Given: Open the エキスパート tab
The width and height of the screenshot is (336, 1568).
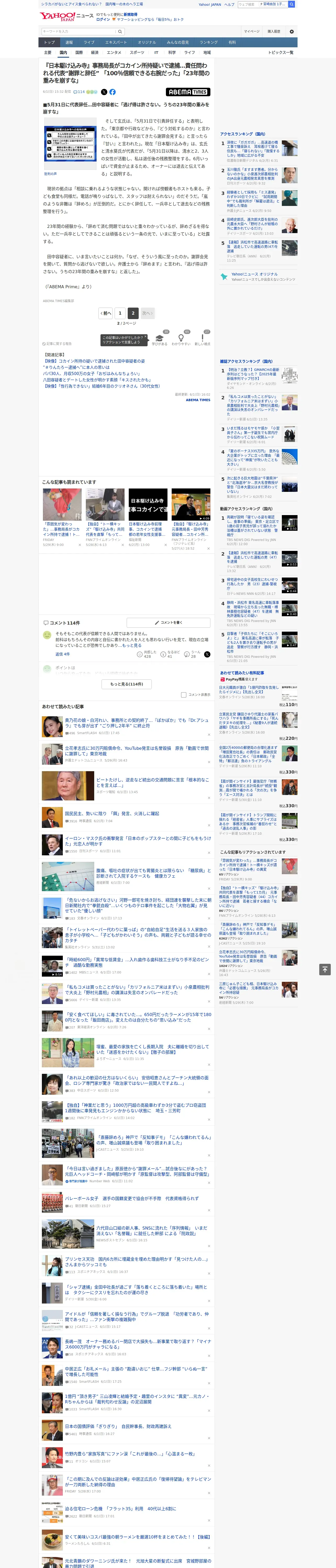Looking at the screenshot, I should [116, 43].
